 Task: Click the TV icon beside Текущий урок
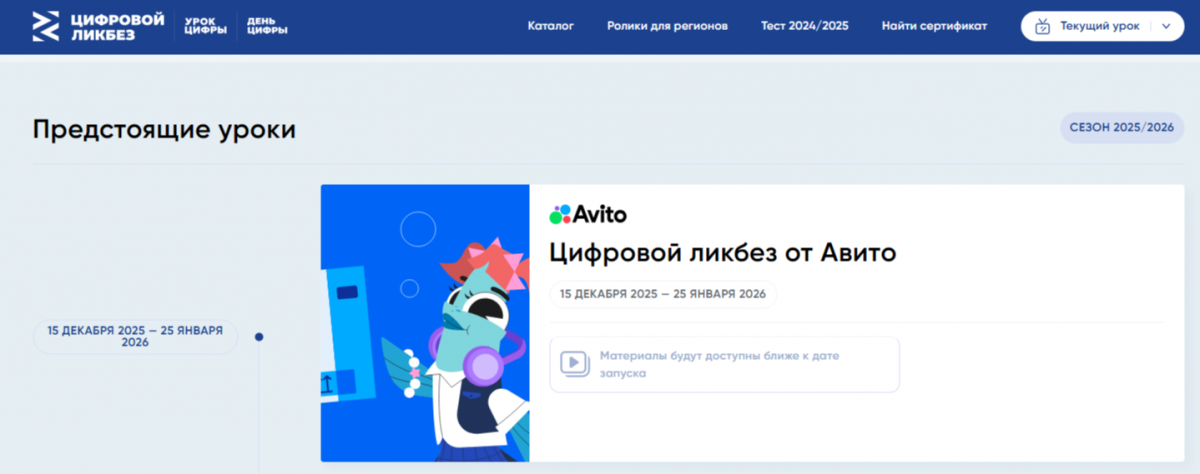coord(1043,27)
